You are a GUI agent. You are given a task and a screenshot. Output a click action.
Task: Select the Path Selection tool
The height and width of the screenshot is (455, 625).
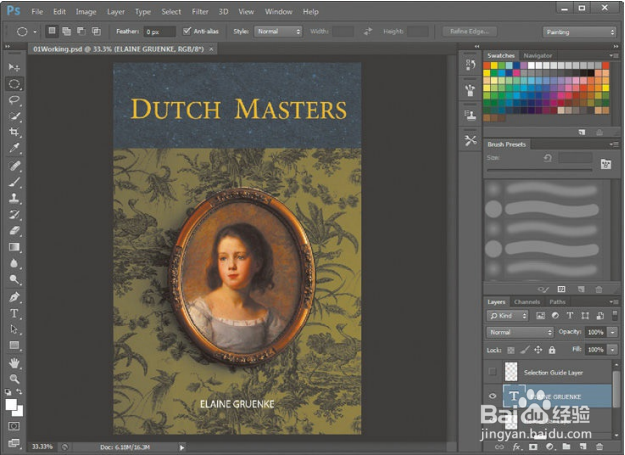14,329
